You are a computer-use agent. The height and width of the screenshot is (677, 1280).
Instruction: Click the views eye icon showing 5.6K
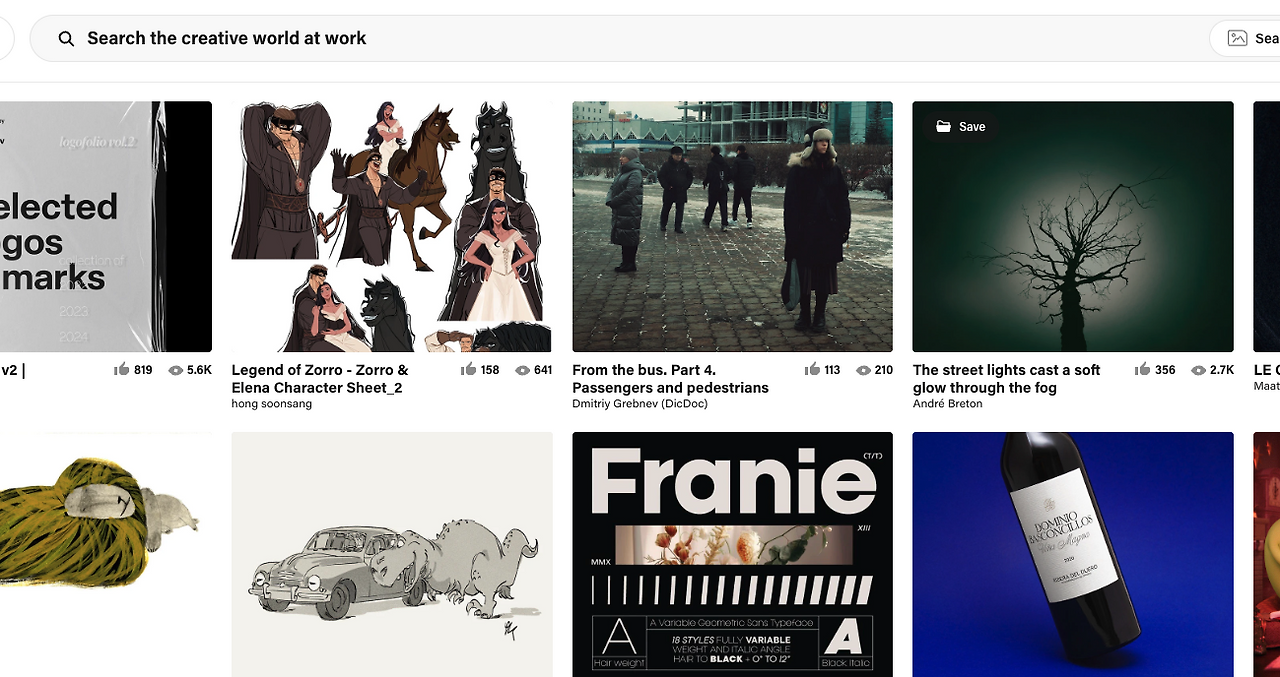pyautogui.click(x=176, y=370)
